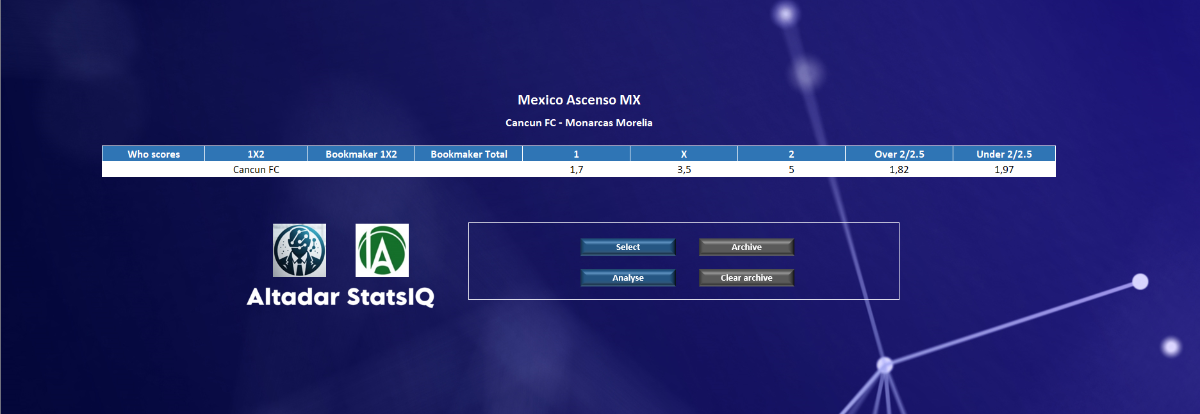
Task: Click the Archive button
Action: click(x=746, y=247)
